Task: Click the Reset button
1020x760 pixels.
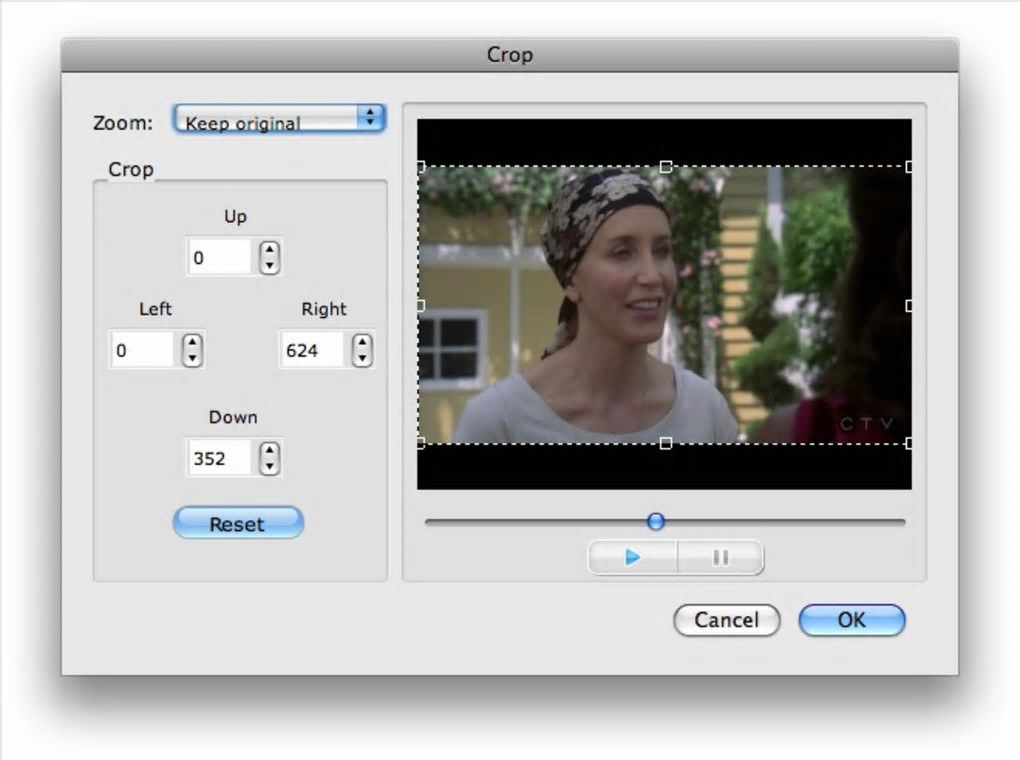Action: pyautogui.click(x=238, y=523)
